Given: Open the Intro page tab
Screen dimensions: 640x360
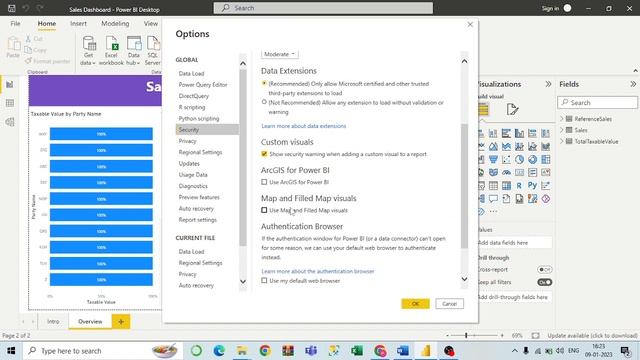Looking at the screenshot, I should coord(53,322).
